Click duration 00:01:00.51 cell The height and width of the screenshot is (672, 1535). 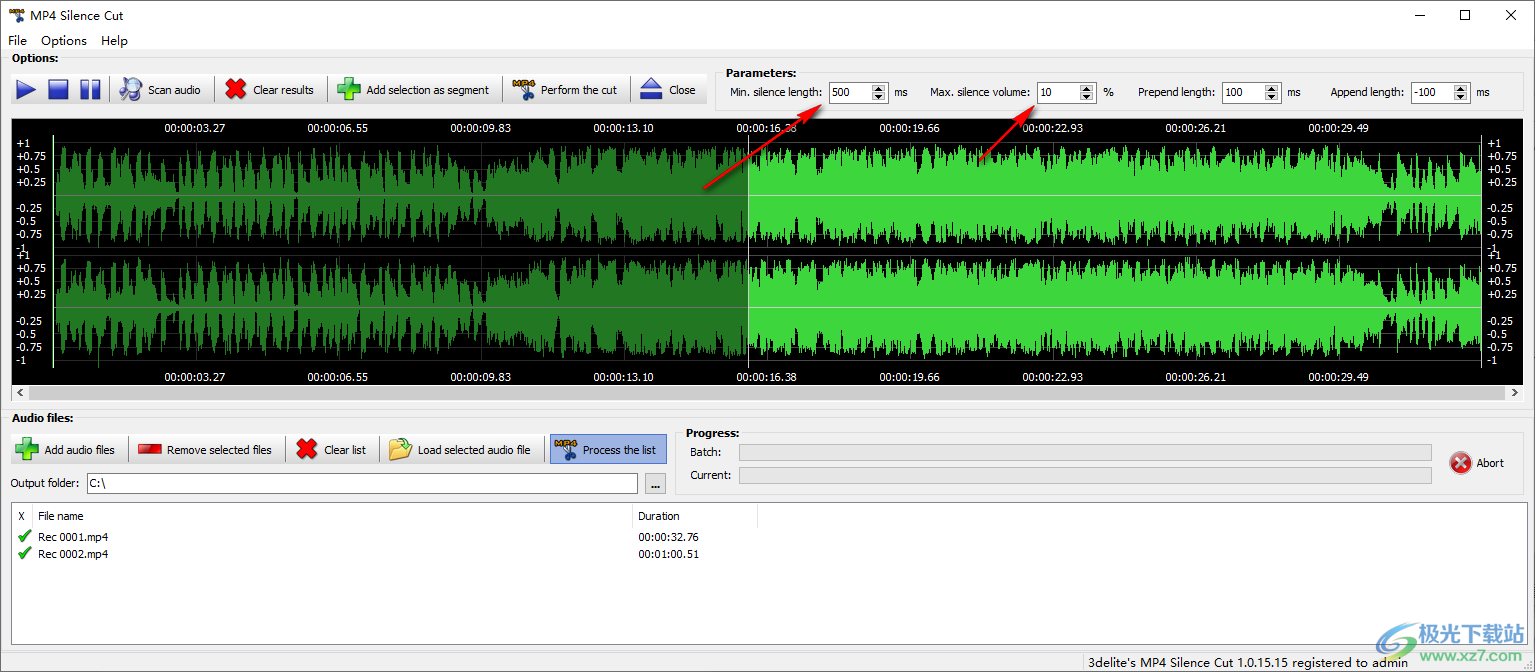pyautogui.click(x=668, y=554)
